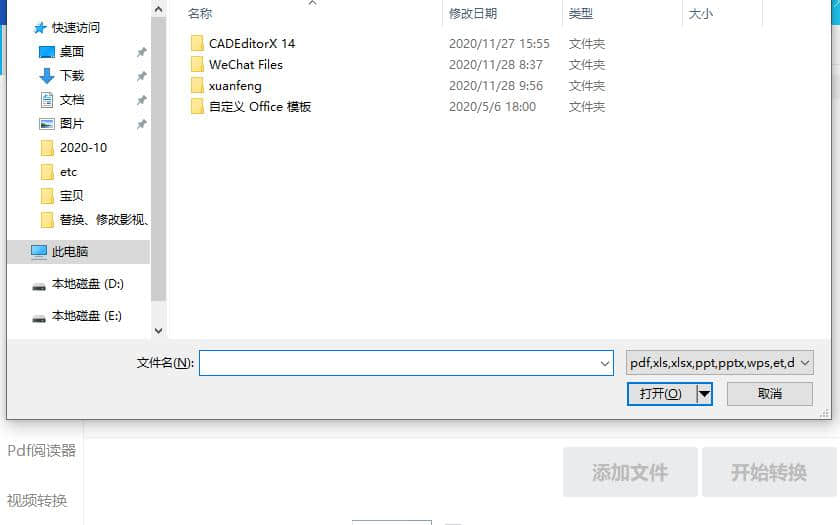Open 本地磁盘 (D:) drive
840x525 pixels.
tap(87, 284)
